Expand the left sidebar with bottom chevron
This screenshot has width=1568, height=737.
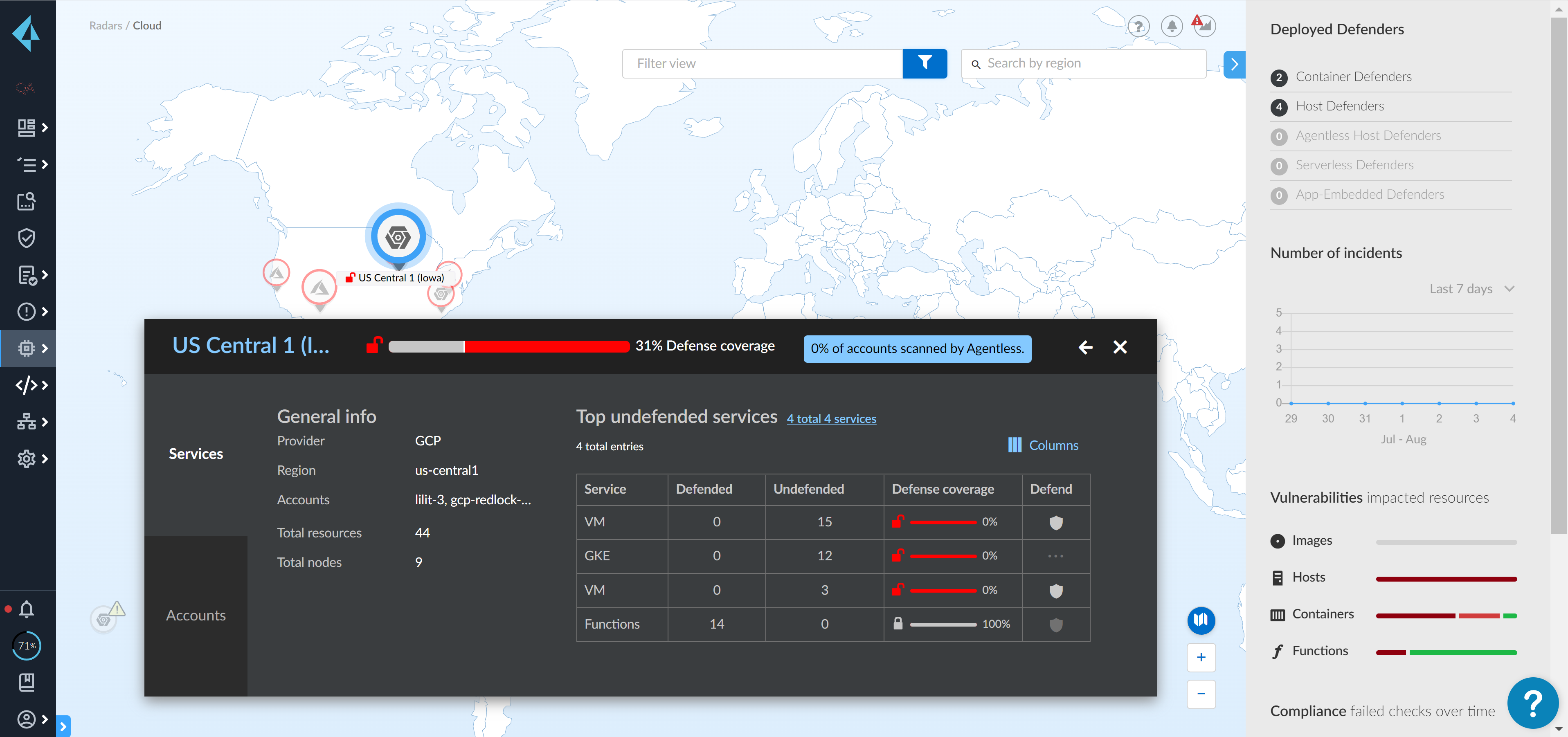63,726
